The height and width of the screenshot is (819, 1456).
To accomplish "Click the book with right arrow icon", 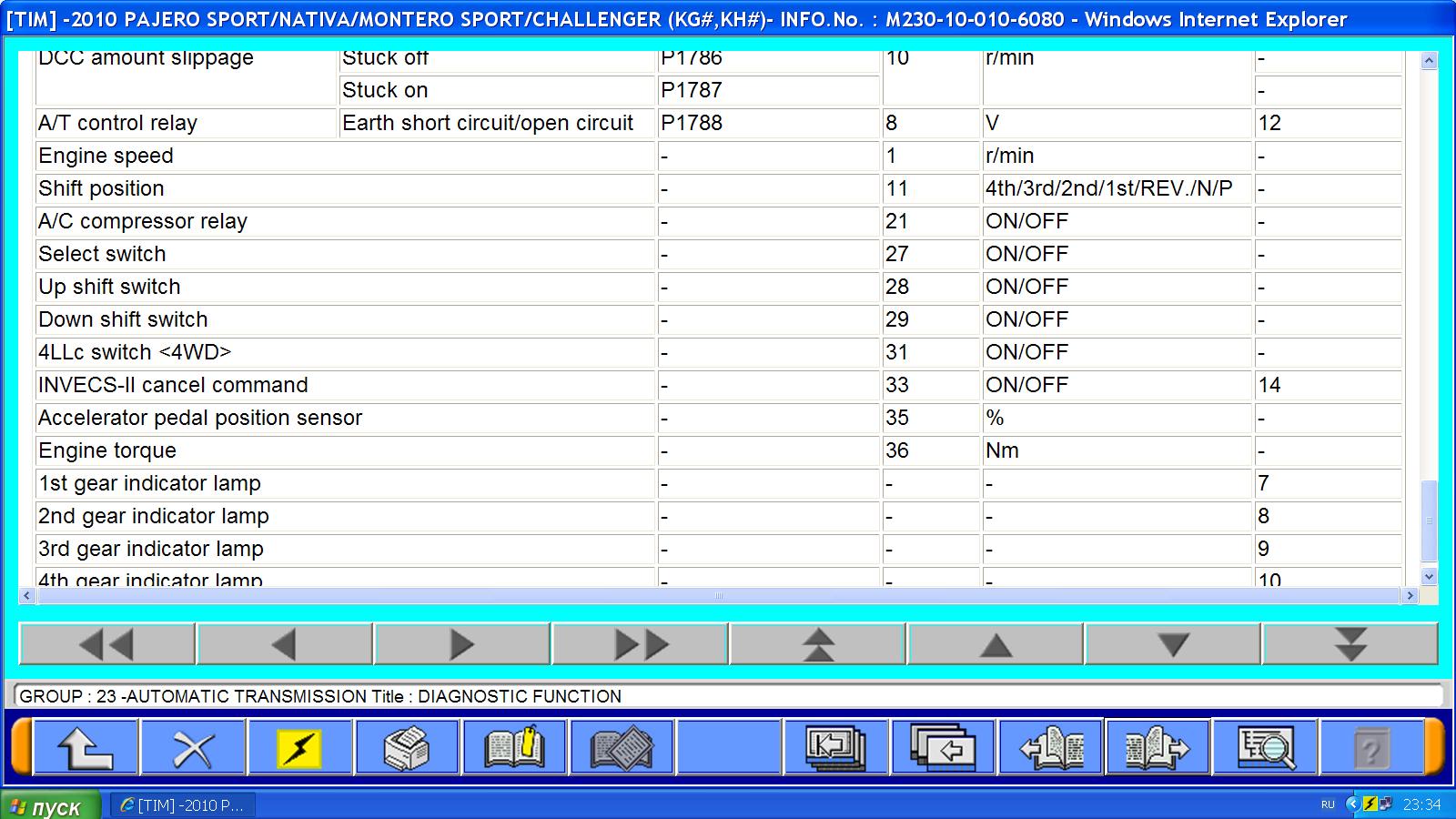I will [1158, 748].
